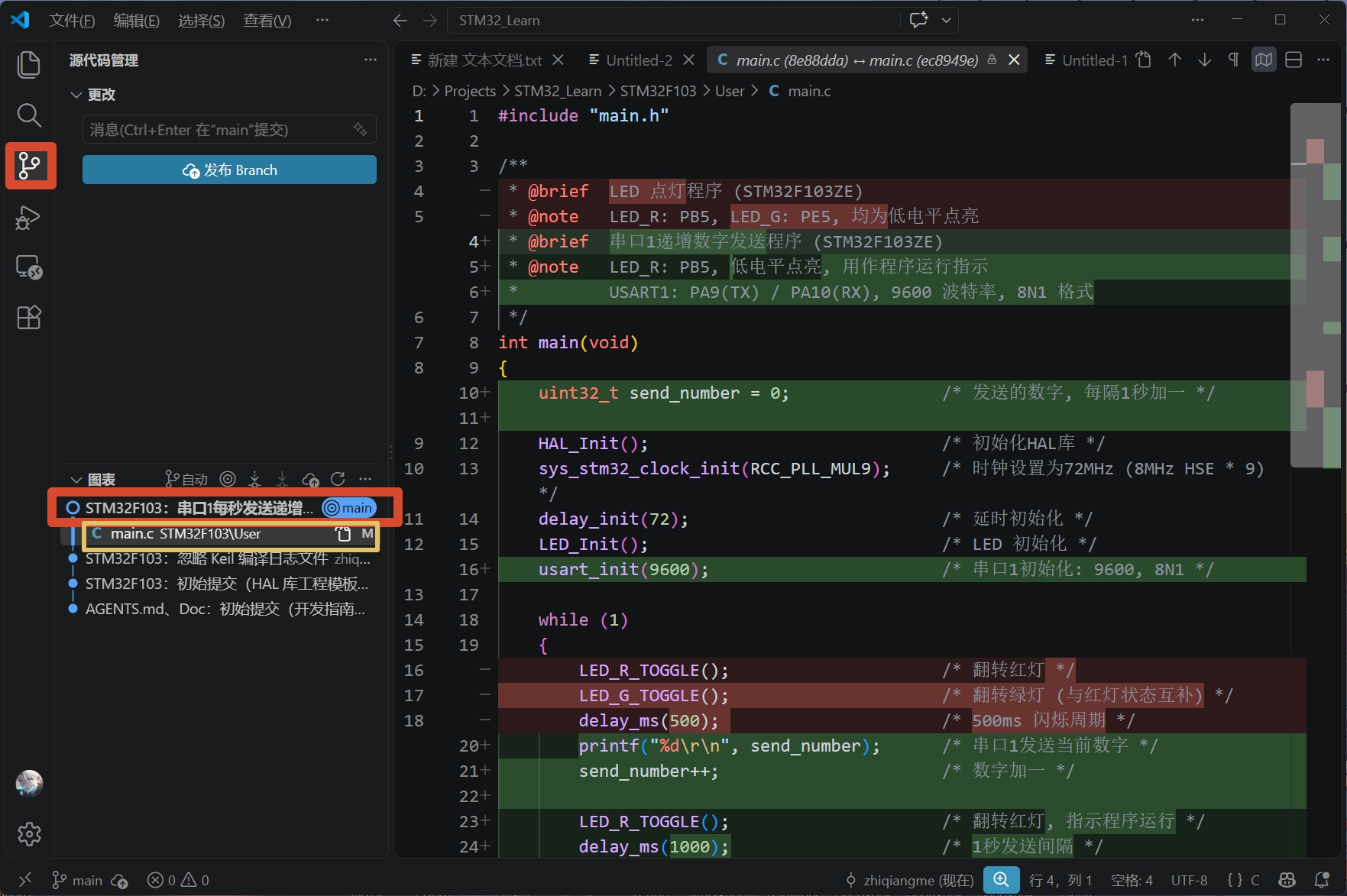Open remote window indicator in status bar
Viewport: 1347px width, 896px height.
tap(25, 880)
